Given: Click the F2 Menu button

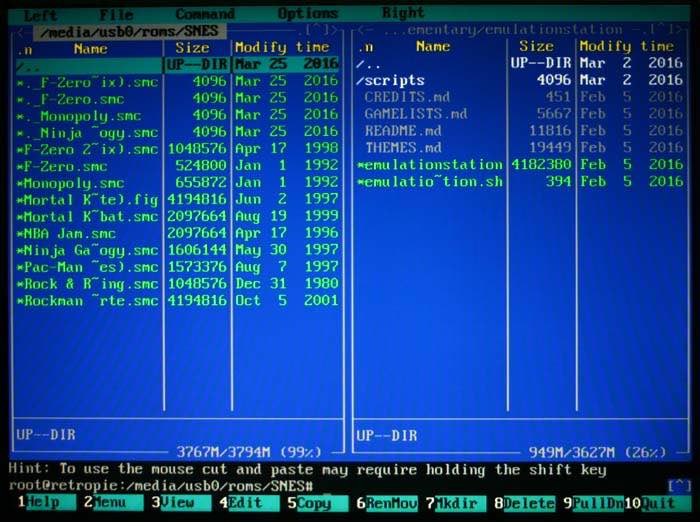Looking at the screenshot, I should (x=113, y=502).
